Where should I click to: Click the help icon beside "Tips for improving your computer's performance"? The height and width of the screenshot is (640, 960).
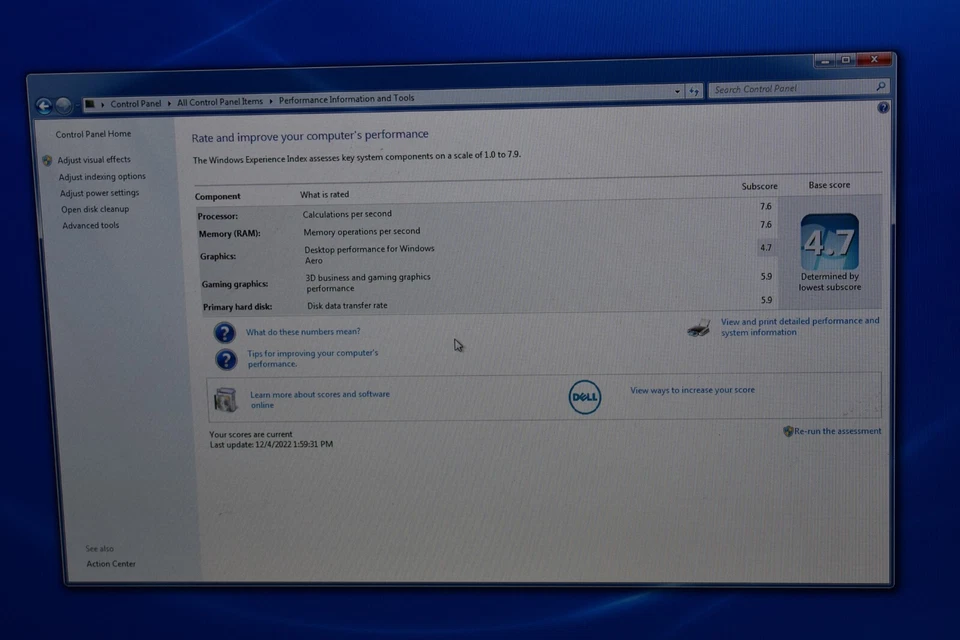point(224,359)
